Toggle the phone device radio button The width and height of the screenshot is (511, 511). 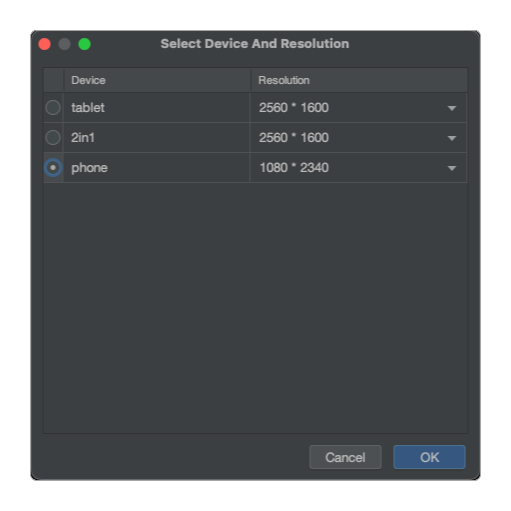(53, 168)
